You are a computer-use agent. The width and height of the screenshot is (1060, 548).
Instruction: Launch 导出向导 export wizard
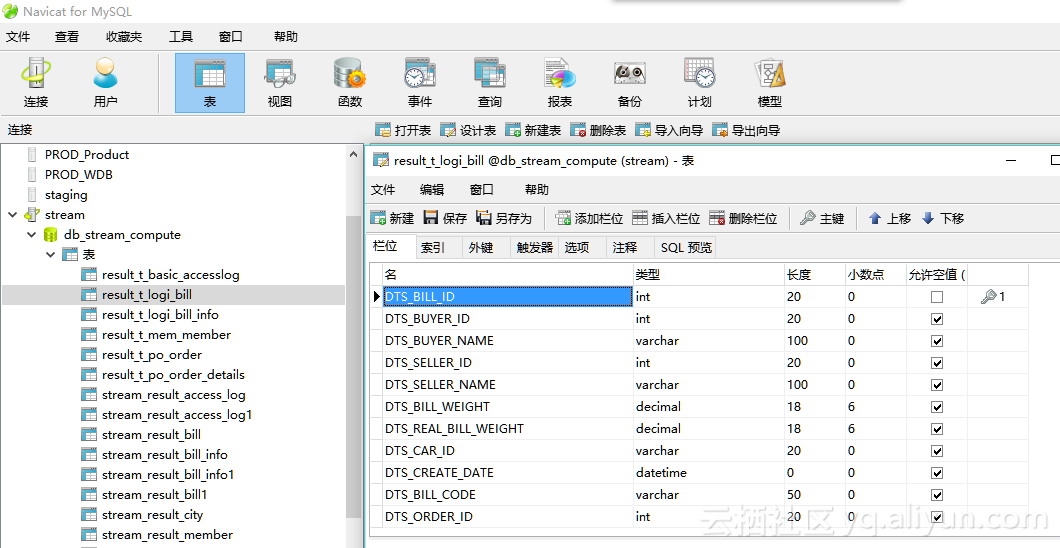[746, 130]
